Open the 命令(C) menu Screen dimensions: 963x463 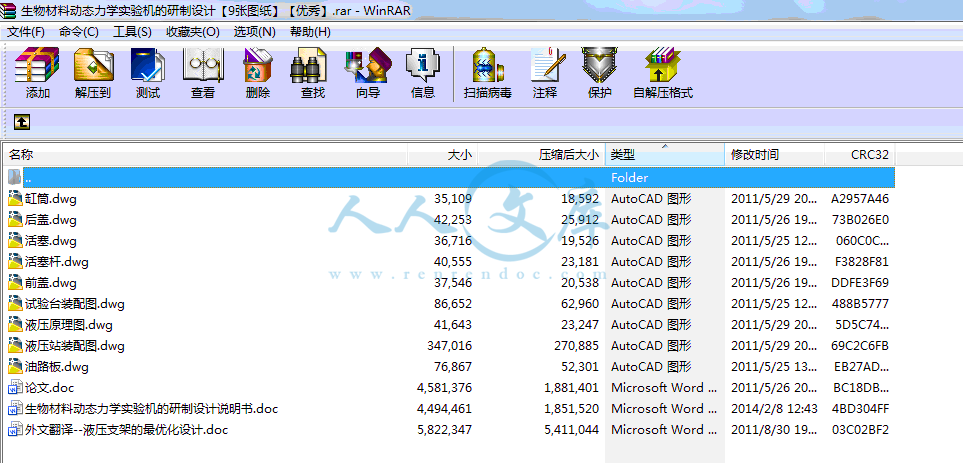(x=79, y=32)
